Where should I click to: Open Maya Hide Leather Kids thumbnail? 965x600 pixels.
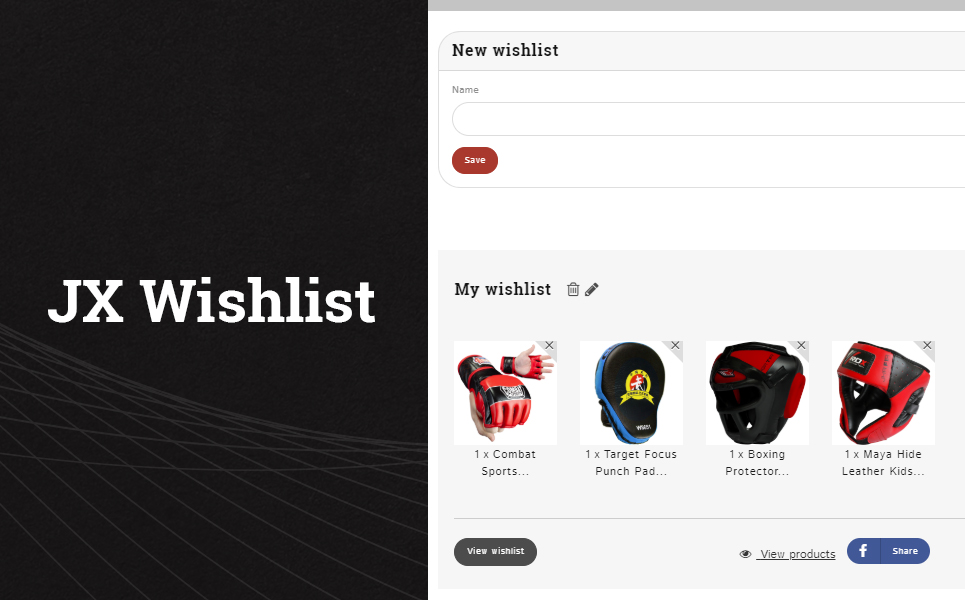click(x=883, y=393)
